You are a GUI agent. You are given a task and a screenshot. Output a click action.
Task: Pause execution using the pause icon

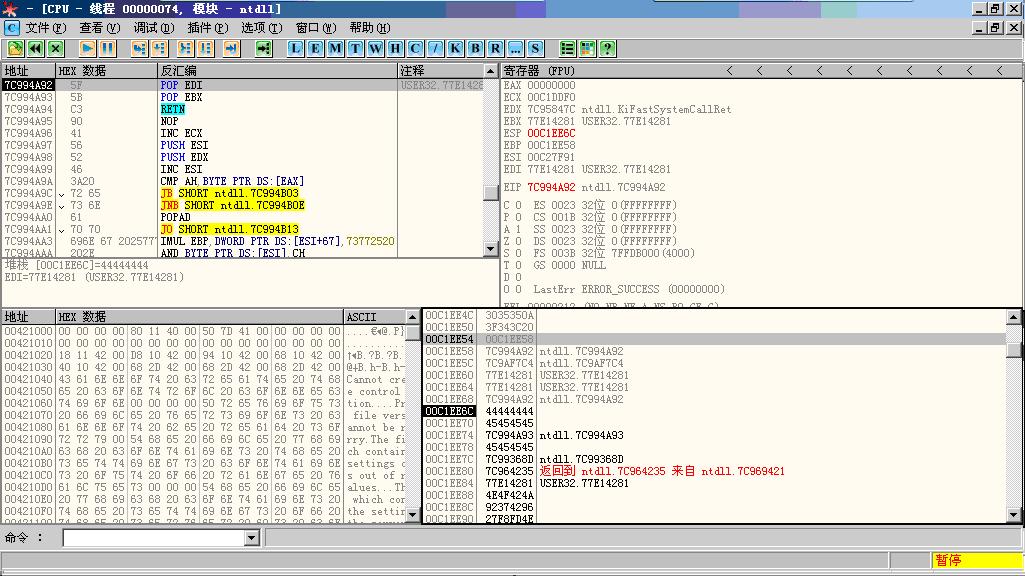[x=107, y=48]
